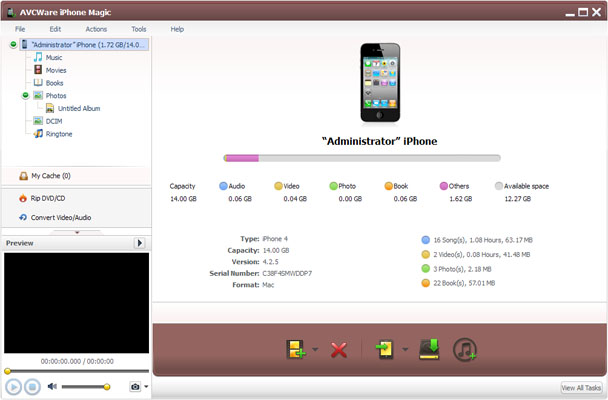This screenshot has height=400, width=608.
Task: Click the red delete X icon
Action: [339, 350]
